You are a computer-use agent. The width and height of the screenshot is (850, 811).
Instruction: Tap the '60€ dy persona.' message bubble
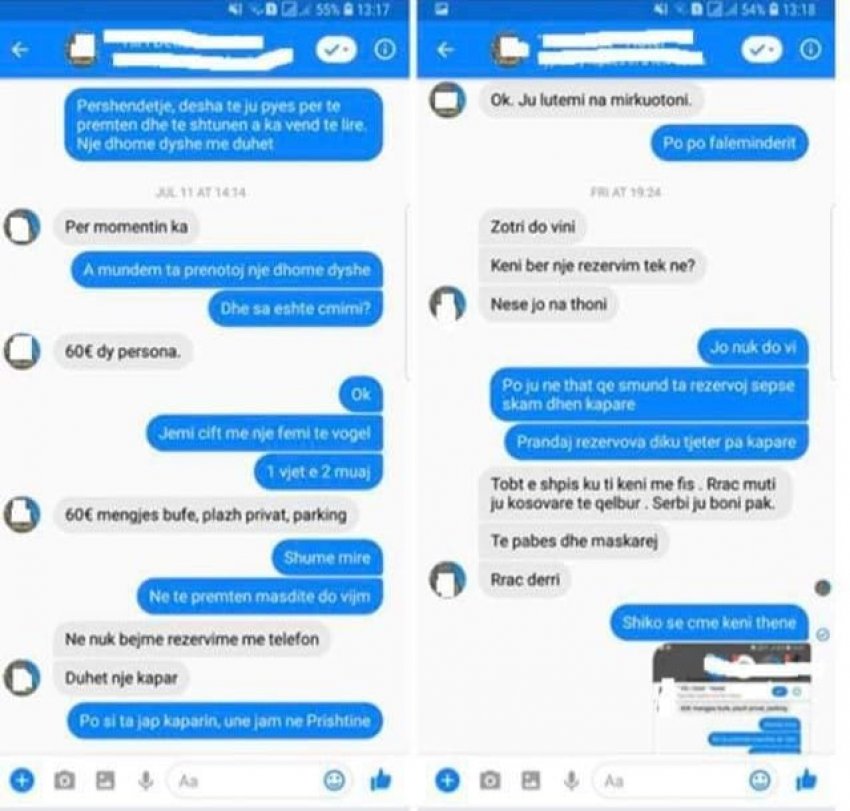pos(123,351)
